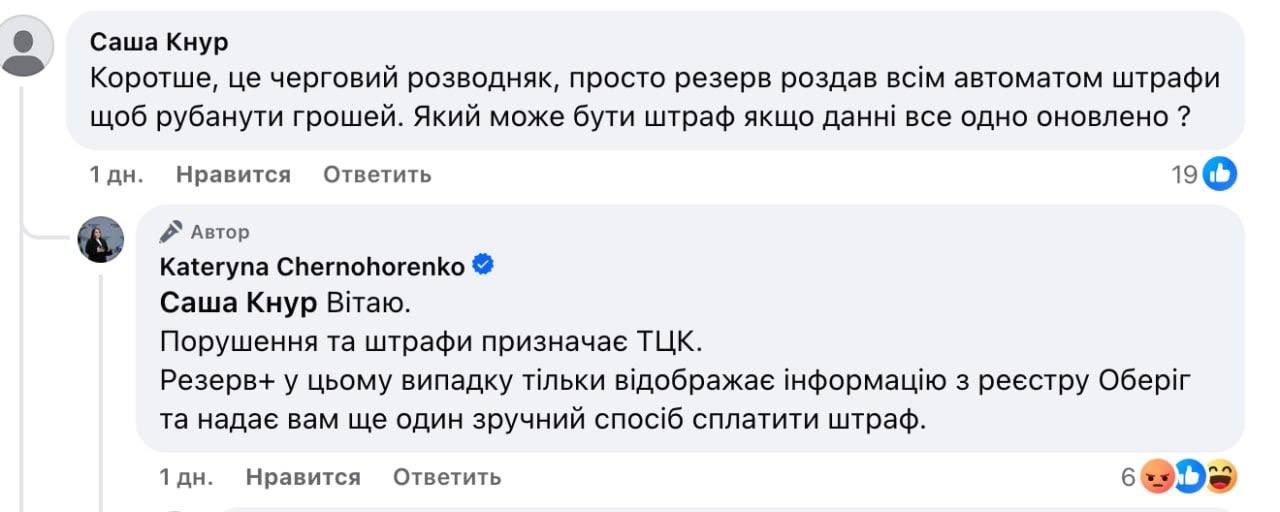Click the blue verified checkmark badge
Screen dimensions: 1280x512
pyautogui.click(x=482, y=266)
